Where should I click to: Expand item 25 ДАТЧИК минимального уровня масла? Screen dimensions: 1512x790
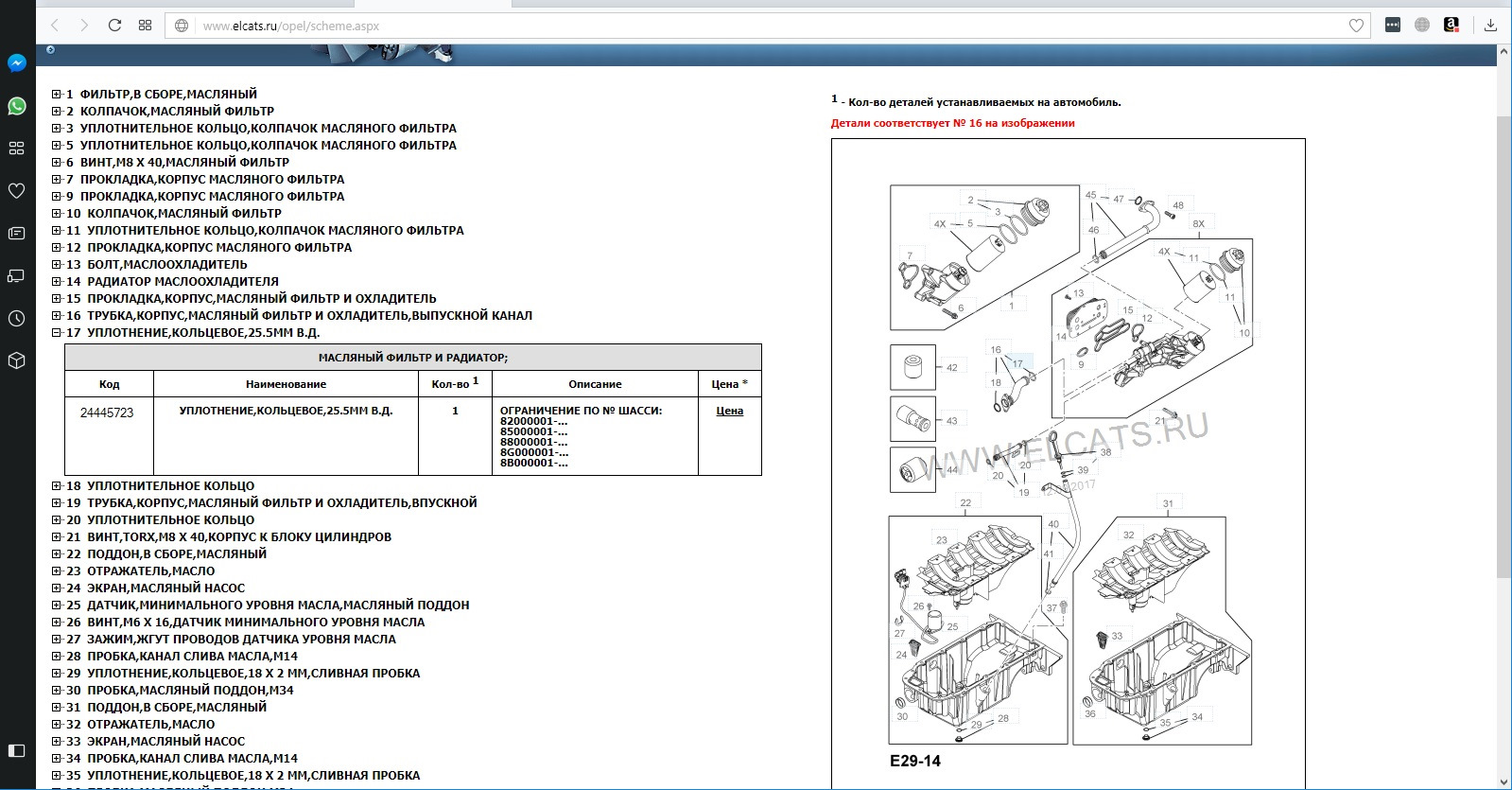57,606
